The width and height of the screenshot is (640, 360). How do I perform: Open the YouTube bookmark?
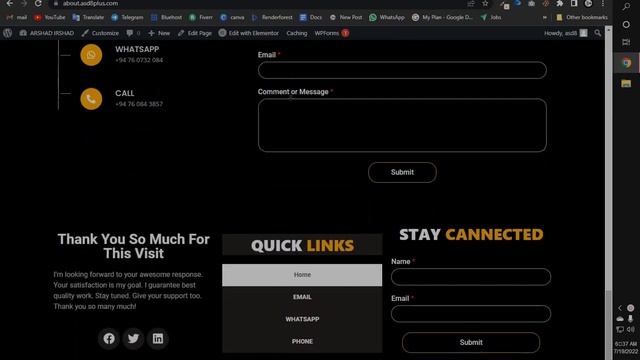(x=50, y=18)
